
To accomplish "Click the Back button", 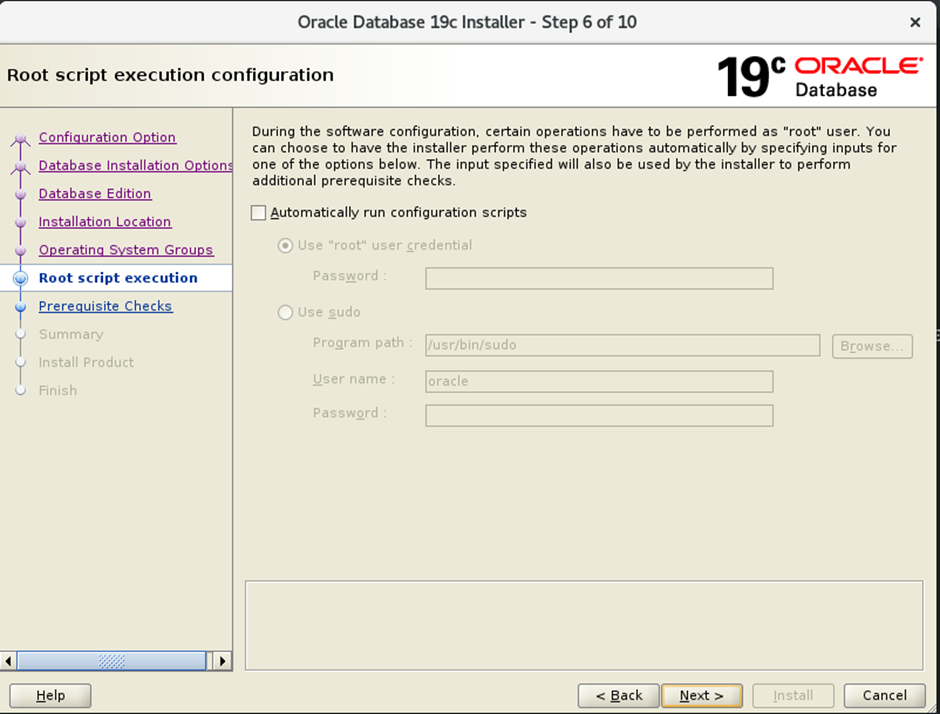I will click(x=618, y=695).
